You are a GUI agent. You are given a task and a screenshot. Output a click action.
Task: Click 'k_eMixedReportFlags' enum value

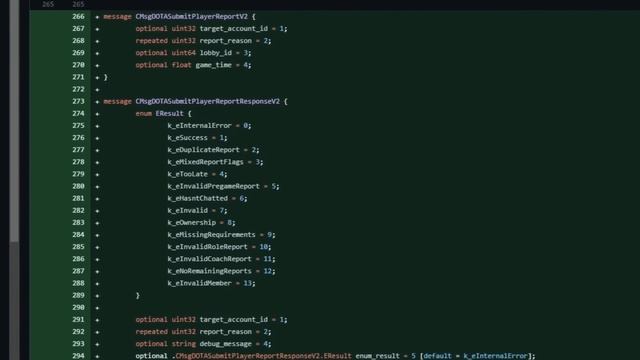click(205, 162)
